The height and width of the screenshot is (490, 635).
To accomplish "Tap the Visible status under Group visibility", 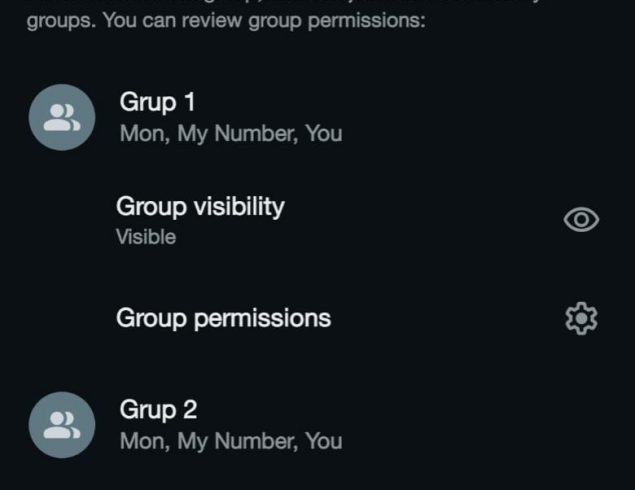I will [x=146, y=237].
